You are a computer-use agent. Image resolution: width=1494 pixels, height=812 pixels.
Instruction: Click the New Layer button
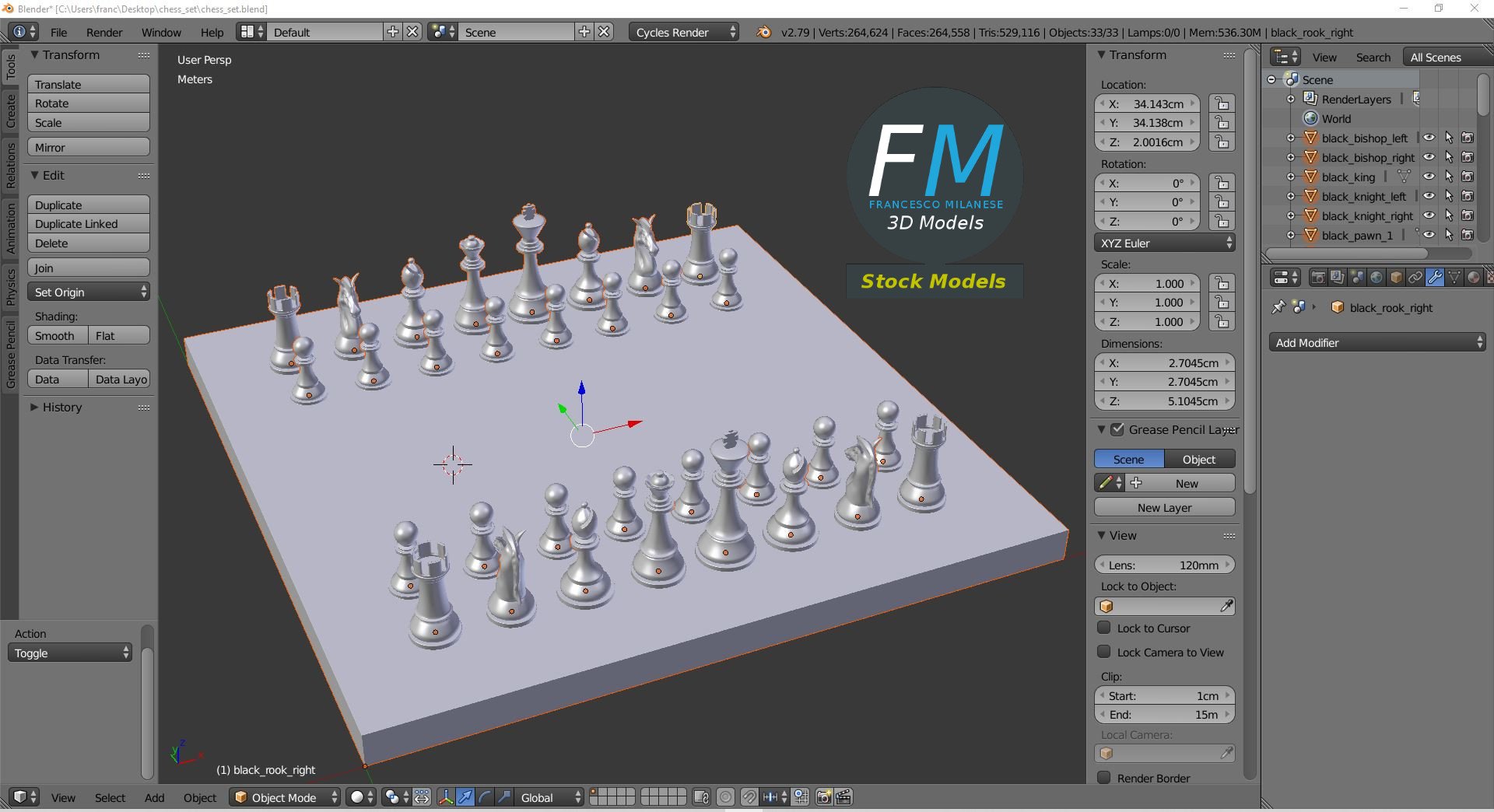tap(1164, 507)
